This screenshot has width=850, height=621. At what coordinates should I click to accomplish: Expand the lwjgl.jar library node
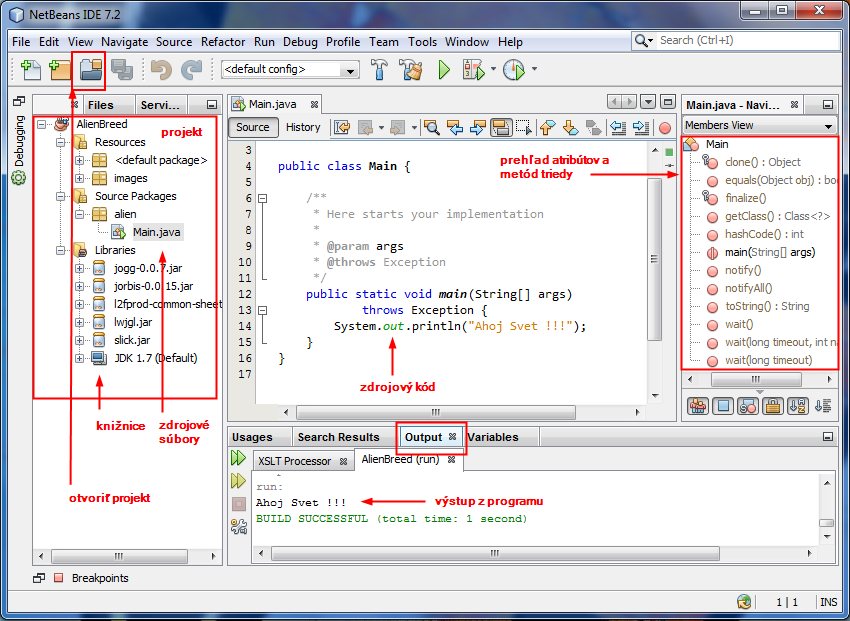[79, 322]
